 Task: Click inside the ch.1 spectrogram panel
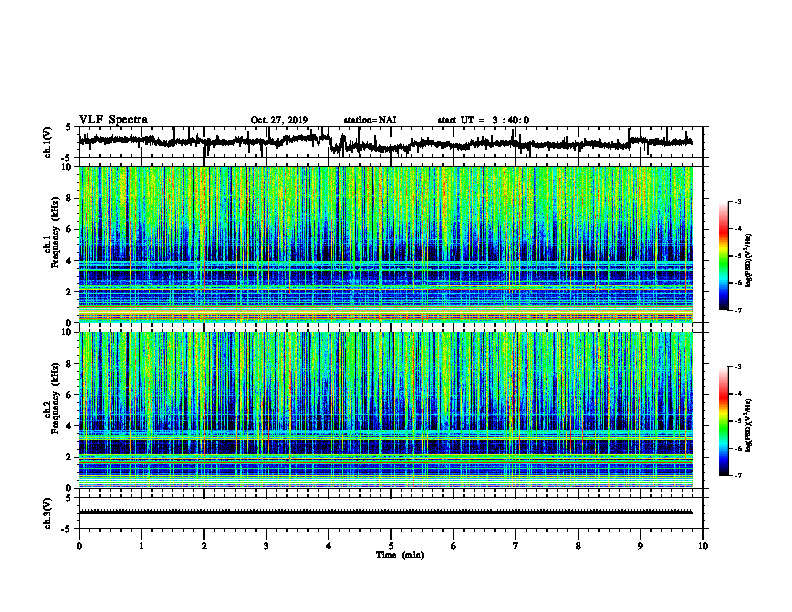coord(386,244)
